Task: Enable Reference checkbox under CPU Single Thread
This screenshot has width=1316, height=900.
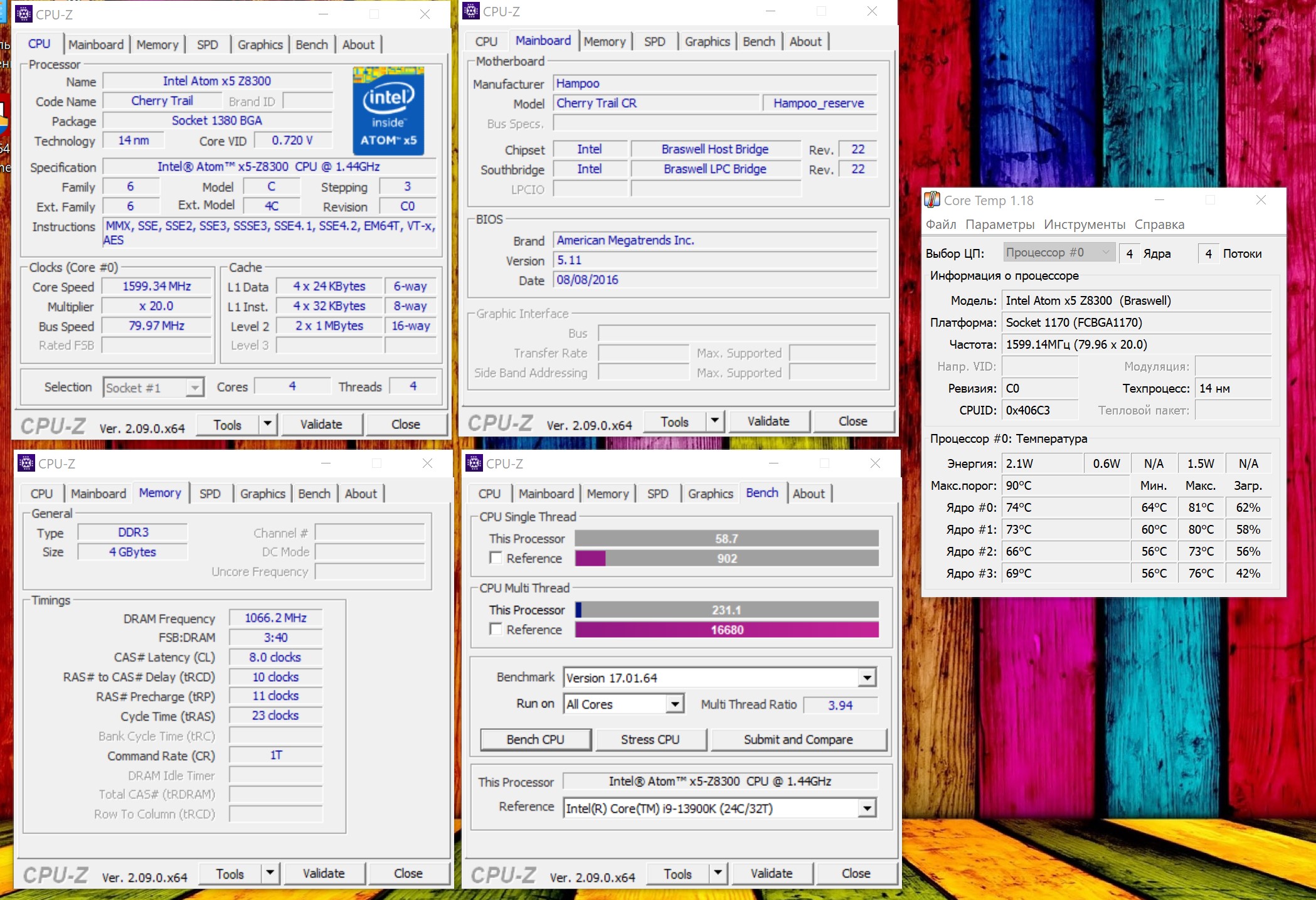Action: tap(496, 558)
